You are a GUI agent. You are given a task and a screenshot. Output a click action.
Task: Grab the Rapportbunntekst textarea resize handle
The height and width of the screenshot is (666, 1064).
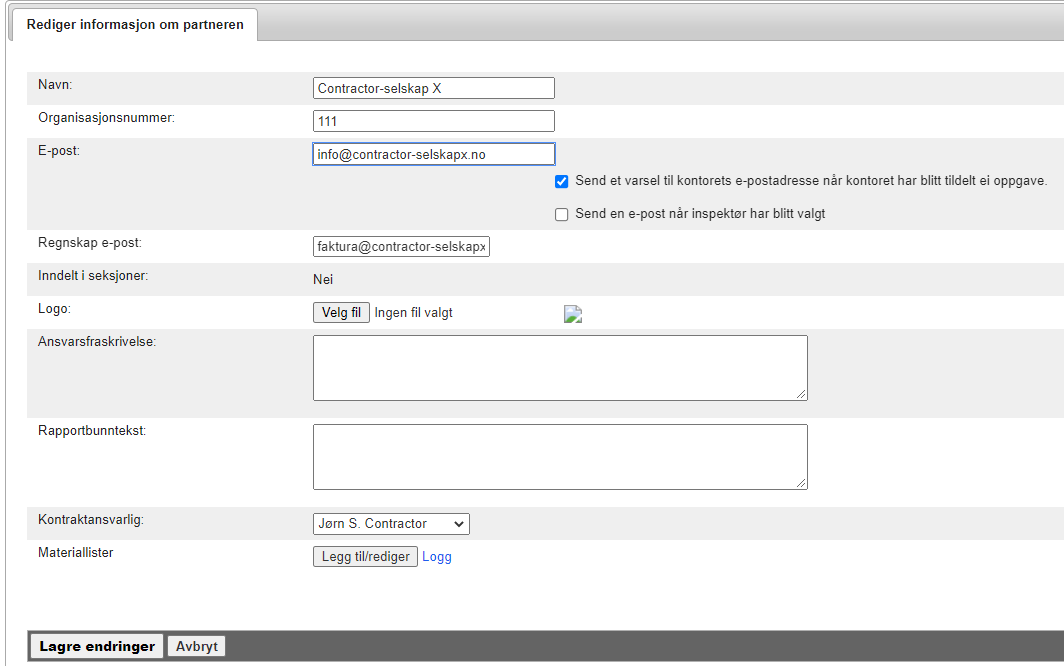801,483
